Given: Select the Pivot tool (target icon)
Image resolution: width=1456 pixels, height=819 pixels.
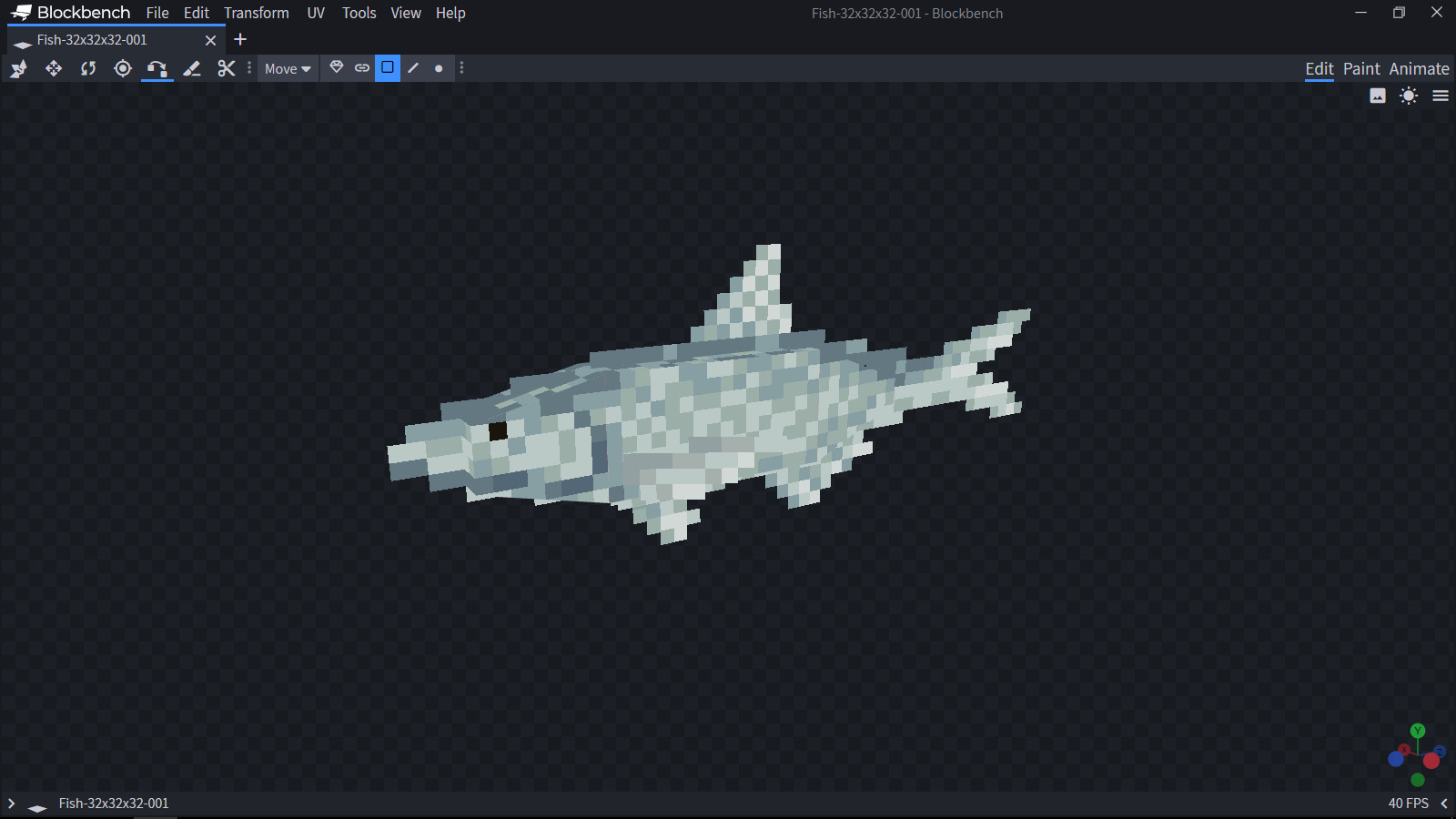Looking at the screenshot, I should point(123,68).
